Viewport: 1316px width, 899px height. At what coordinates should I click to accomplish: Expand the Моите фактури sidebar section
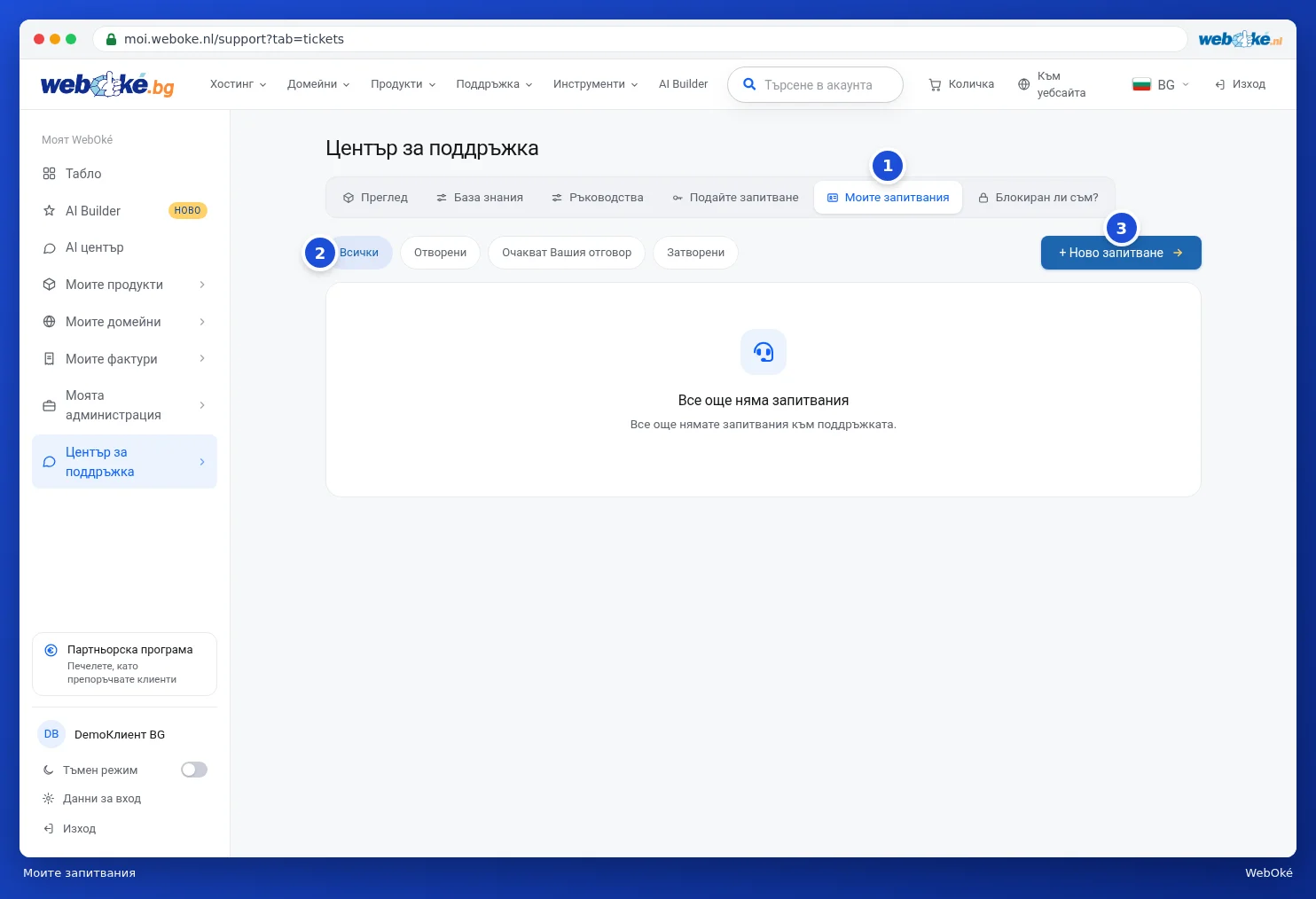coord(124,359)
